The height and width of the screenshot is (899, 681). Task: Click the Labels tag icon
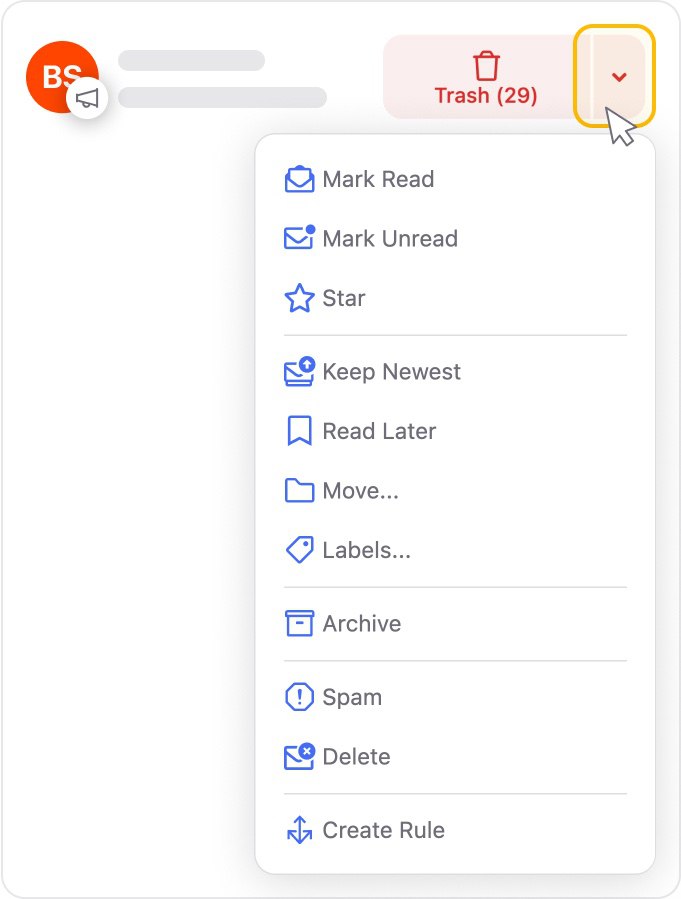[x=299, y=549]
